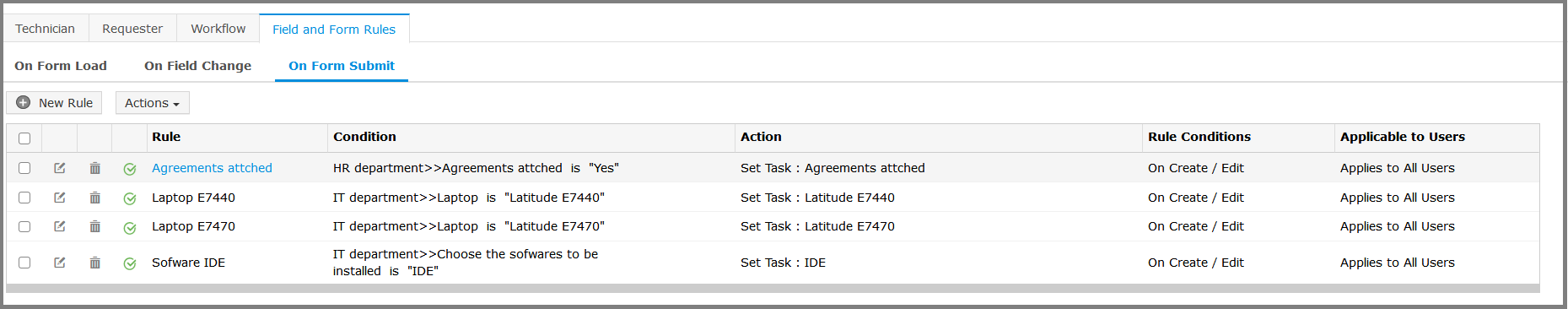Screen dimensions: 1568x309
Task: Delete the Sofware IDE rule
Action: [95, 263]
